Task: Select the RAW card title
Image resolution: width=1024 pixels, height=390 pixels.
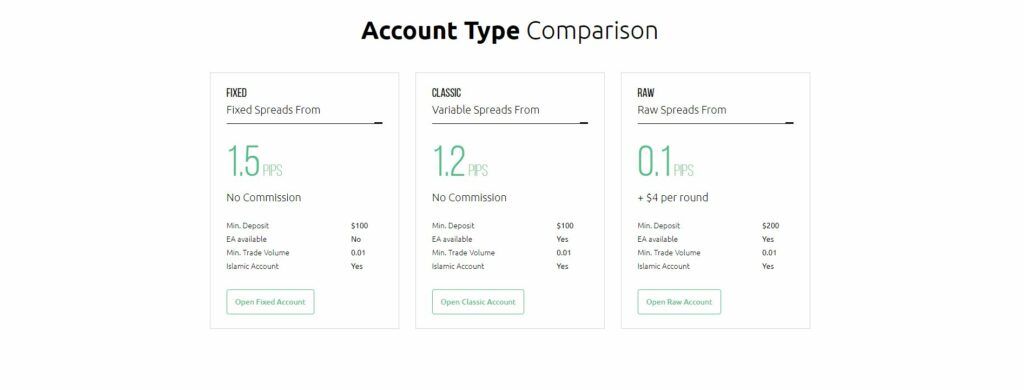Action: click(646, 93)
